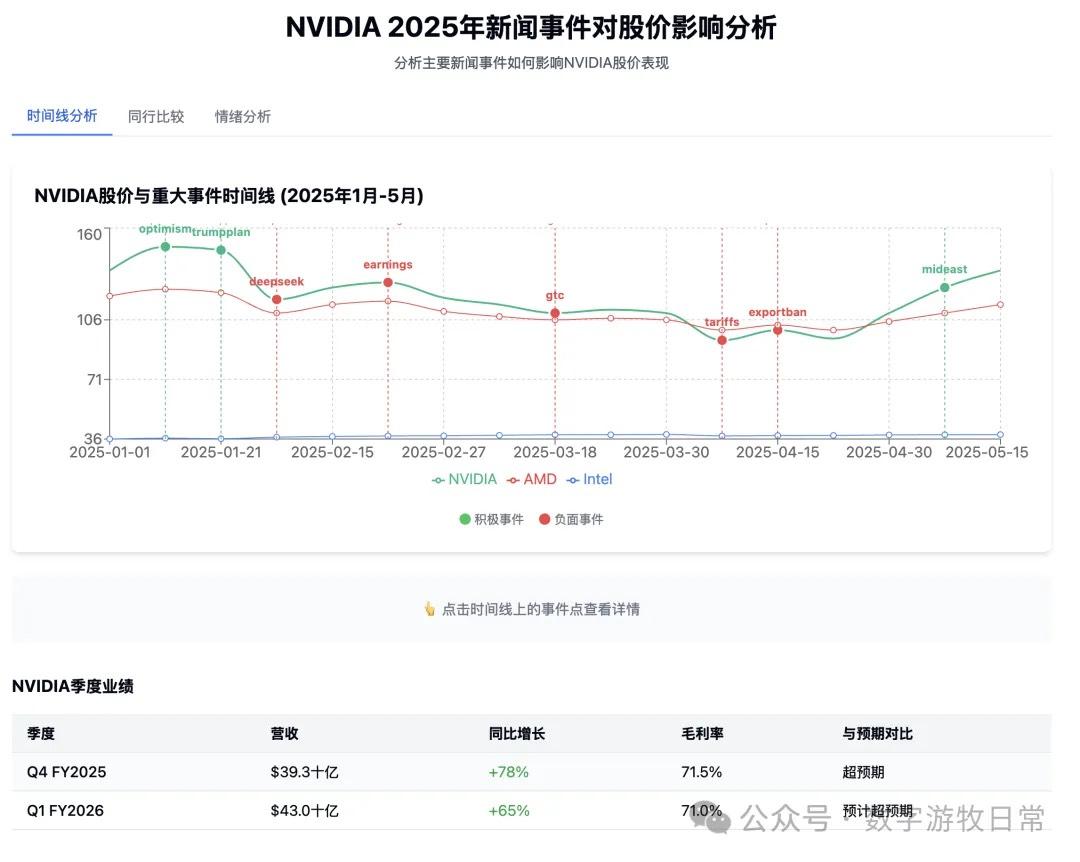Hide the AMD line via legend

[x=531, y=479]
